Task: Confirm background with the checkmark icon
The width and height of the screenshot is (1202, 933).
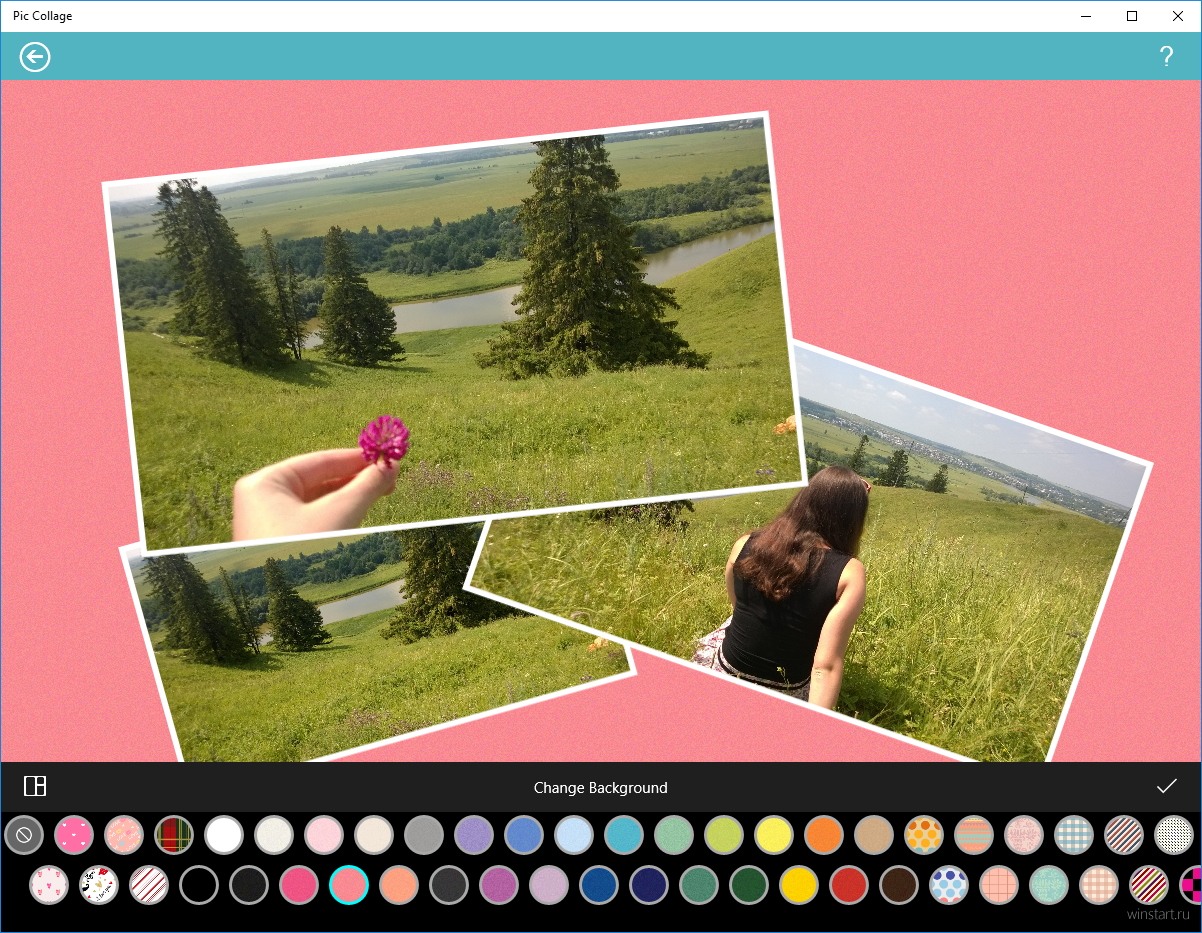Action: 1166,787
